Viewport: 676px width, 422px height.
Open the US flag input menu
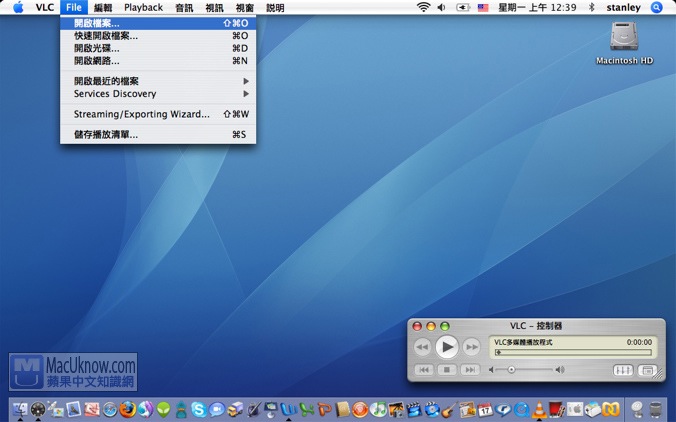pos(483,7)
